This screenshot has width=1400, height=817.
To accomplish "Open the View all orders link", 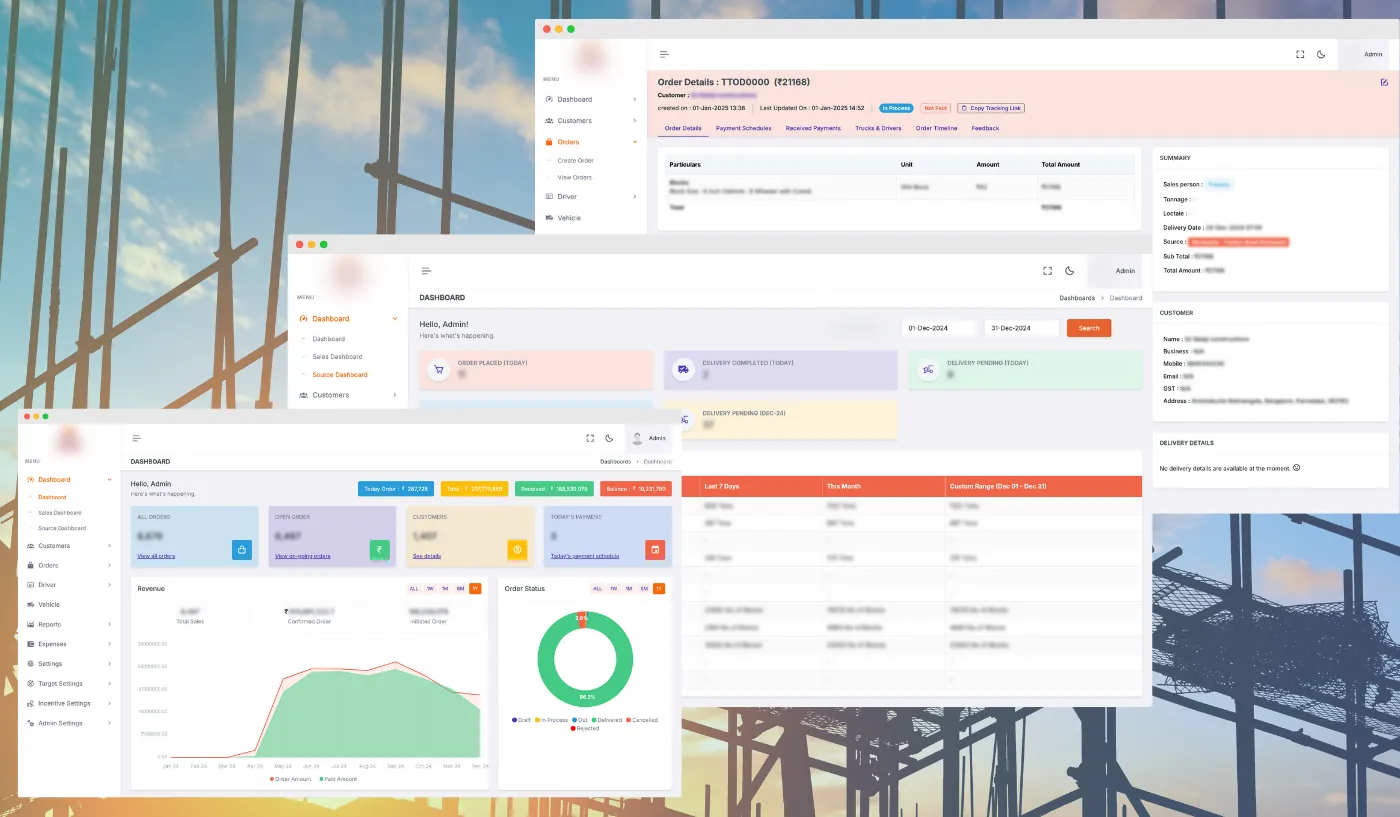I will tap(155, 555).
